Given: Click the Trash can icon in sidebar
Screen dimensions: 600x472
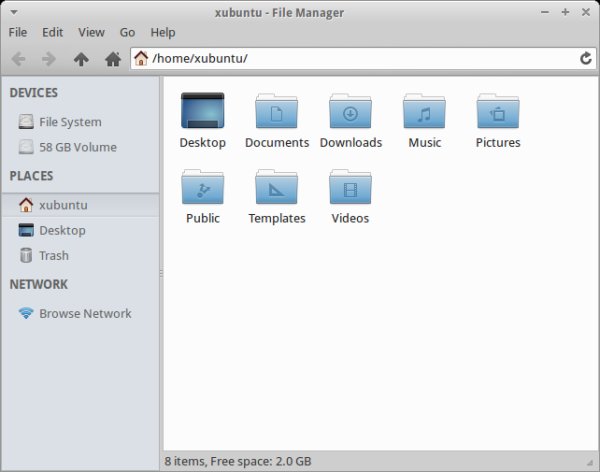Looking at the screenshot, I should pyautogui.click(x=26, y=255).
